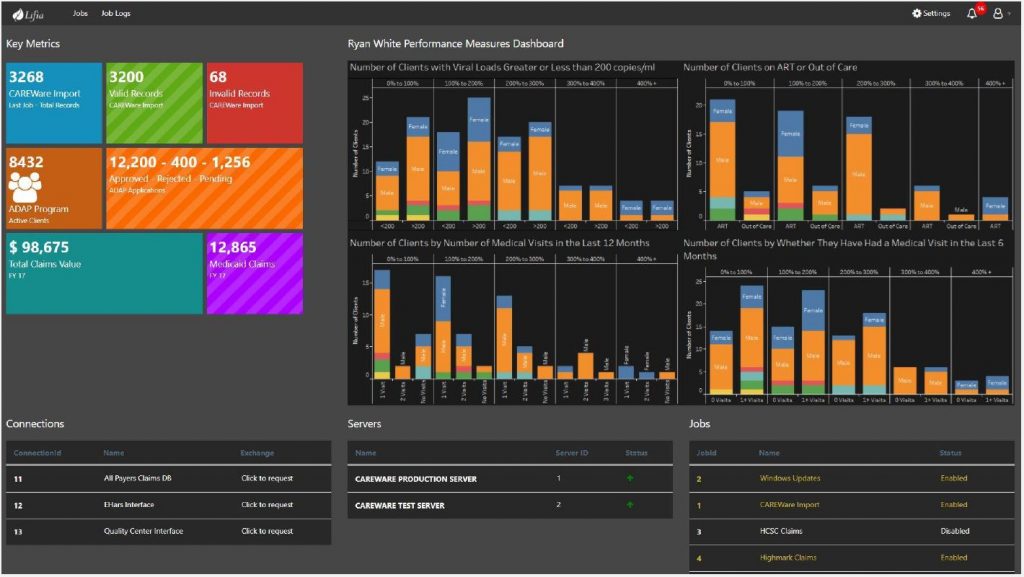1024x577 pixels.
Task: Open the notifications bell icon
Action: [972, 14]
